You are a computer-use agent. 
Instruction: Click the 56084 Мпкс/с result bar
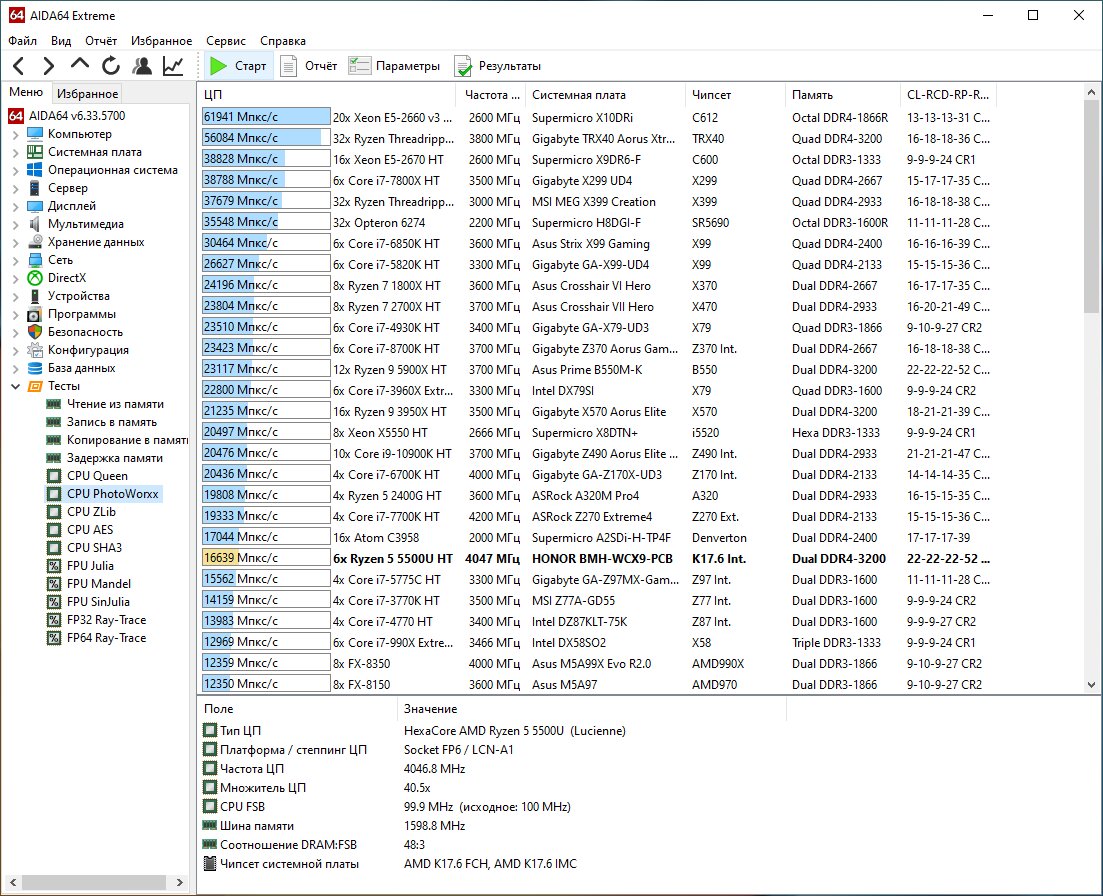[x=266, y=138]
